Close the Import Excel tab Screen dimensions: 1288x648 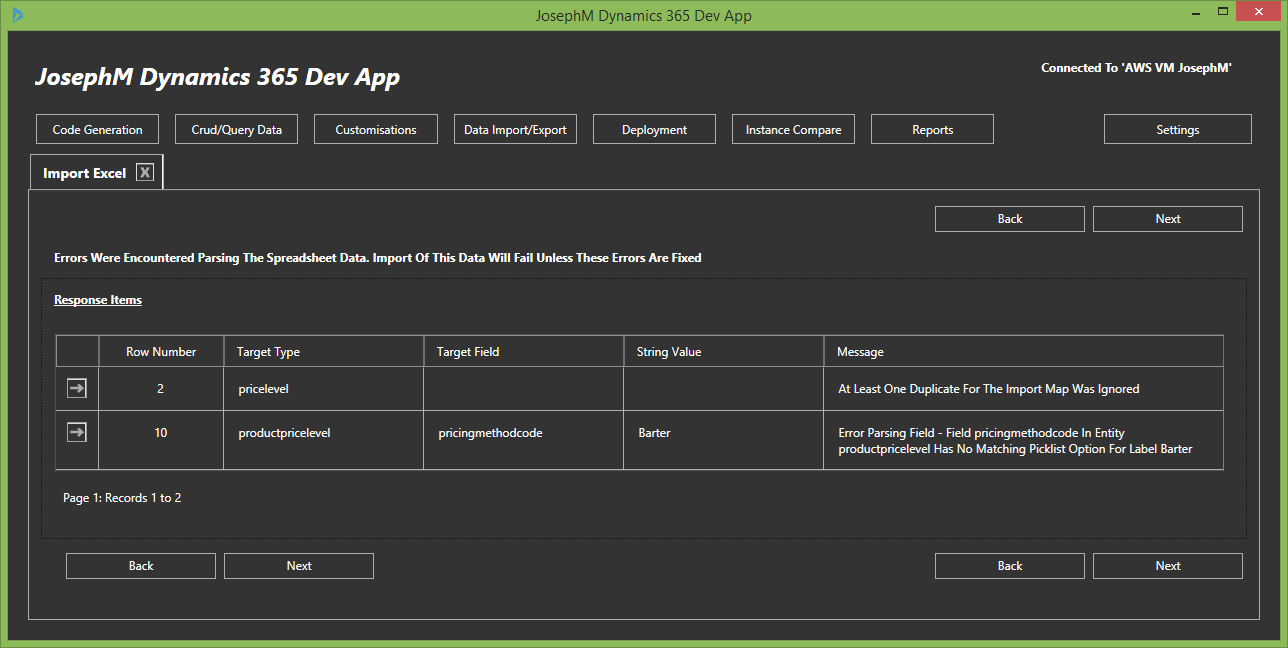(x=145, y=173)
